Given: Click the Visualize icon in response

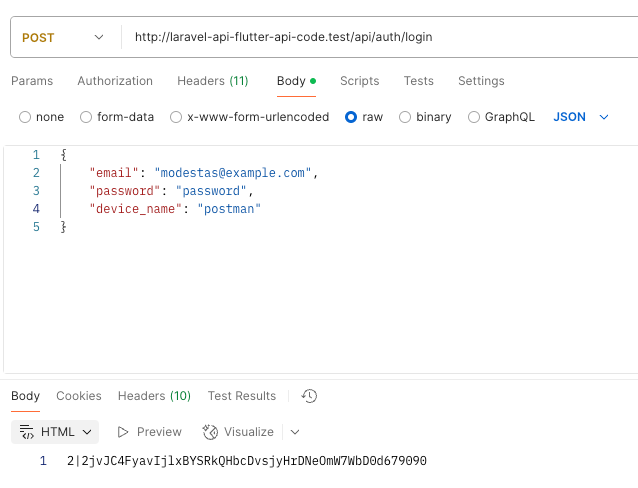Looking at the screenshot, I should pos(210,432).
